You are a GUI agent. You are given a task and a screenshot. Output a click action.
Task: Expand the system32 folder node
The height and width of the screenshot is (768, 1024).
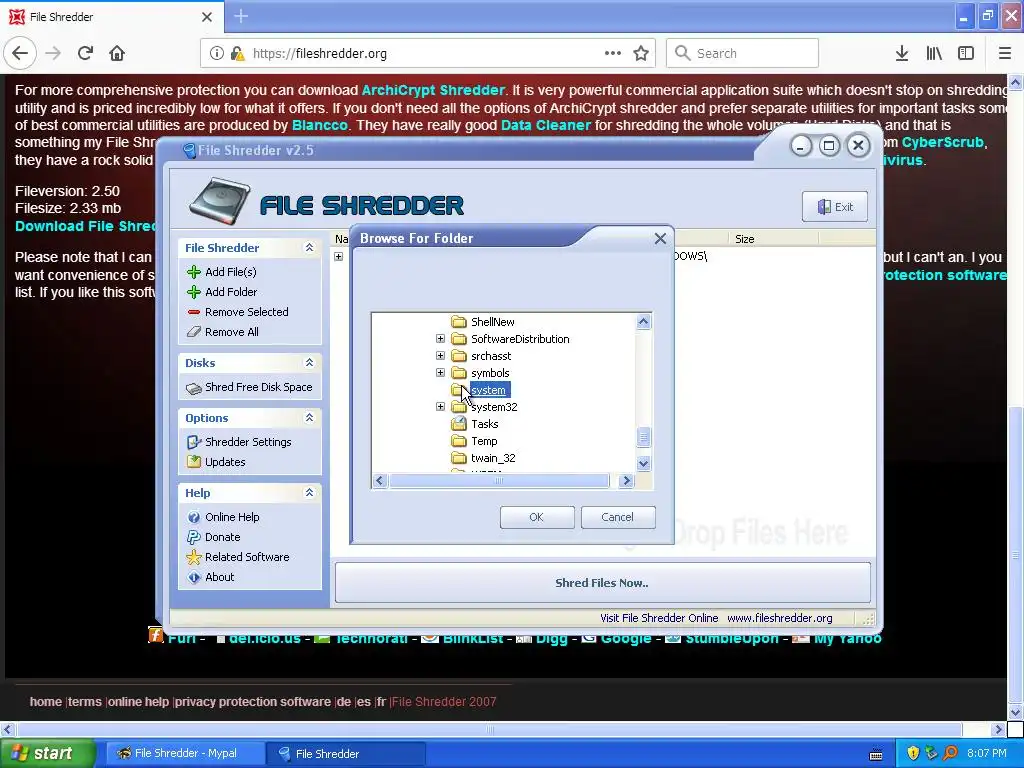440,406
